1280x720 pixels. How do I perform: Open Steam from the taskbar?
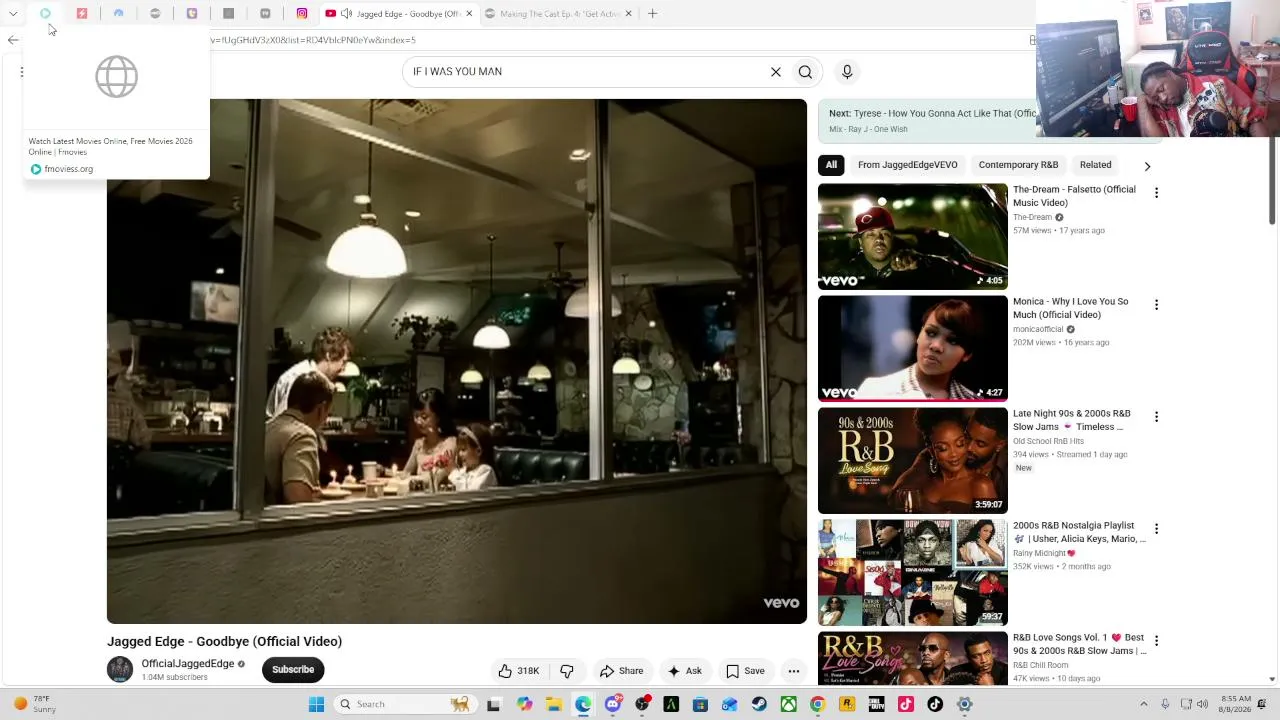pos(759,704)
